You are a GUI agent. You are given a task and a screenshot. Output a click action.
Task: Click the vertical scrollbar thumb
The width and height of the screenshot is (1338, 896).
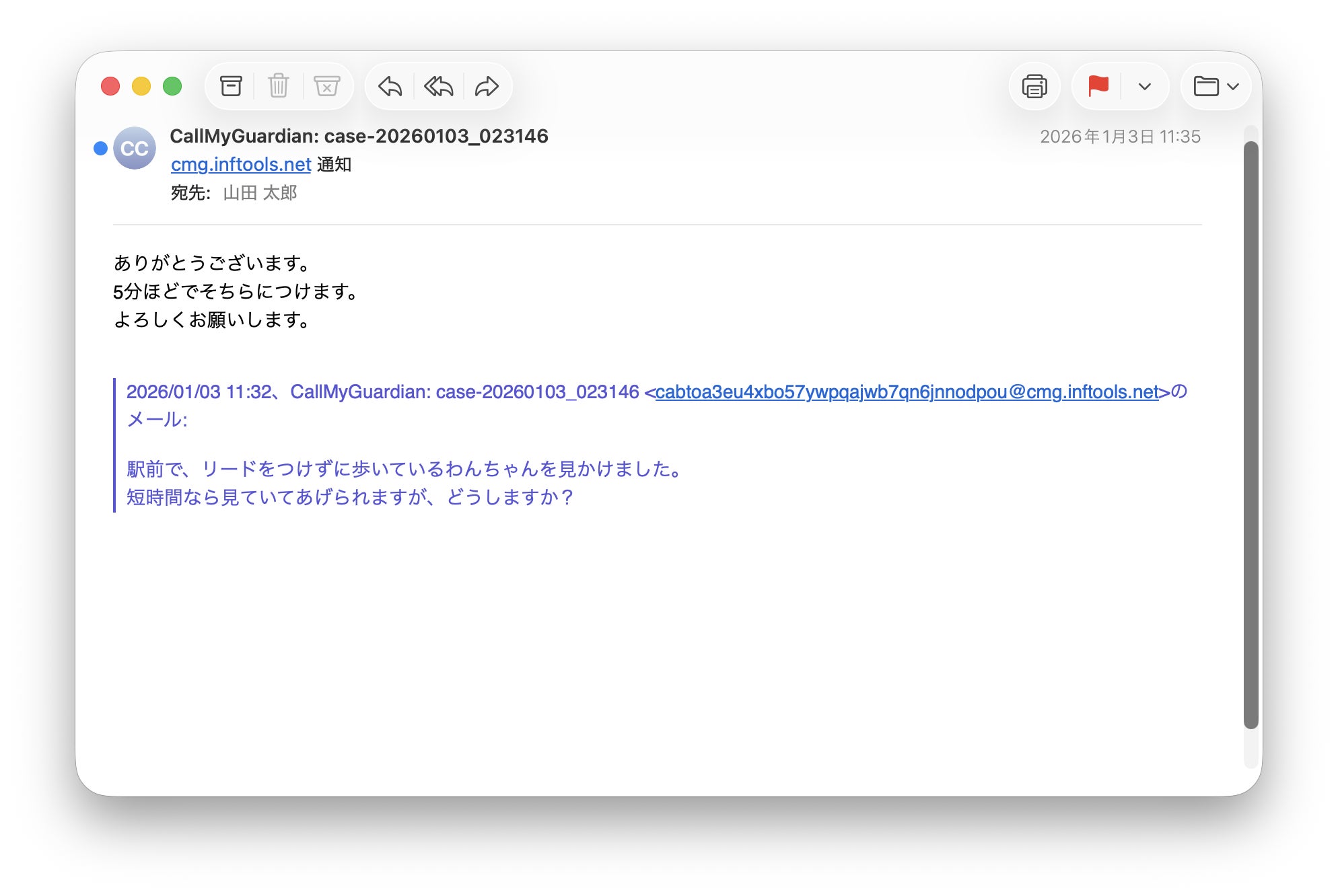[x=1251, y=434]
